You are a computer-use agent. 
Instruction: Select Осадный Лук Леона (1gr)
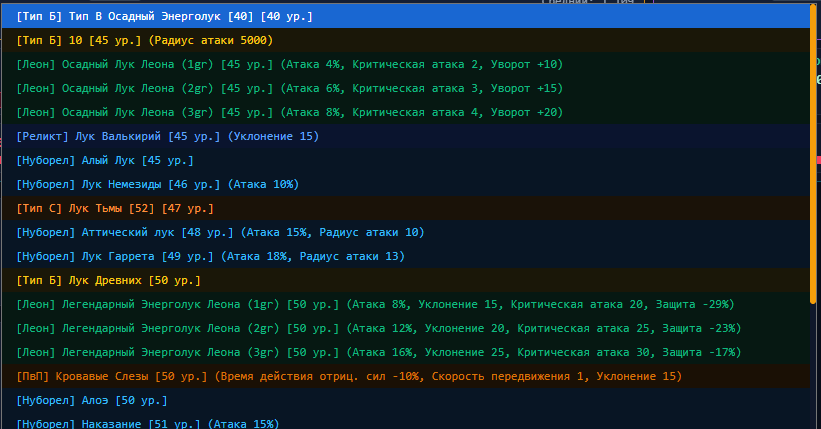[406, 64]
